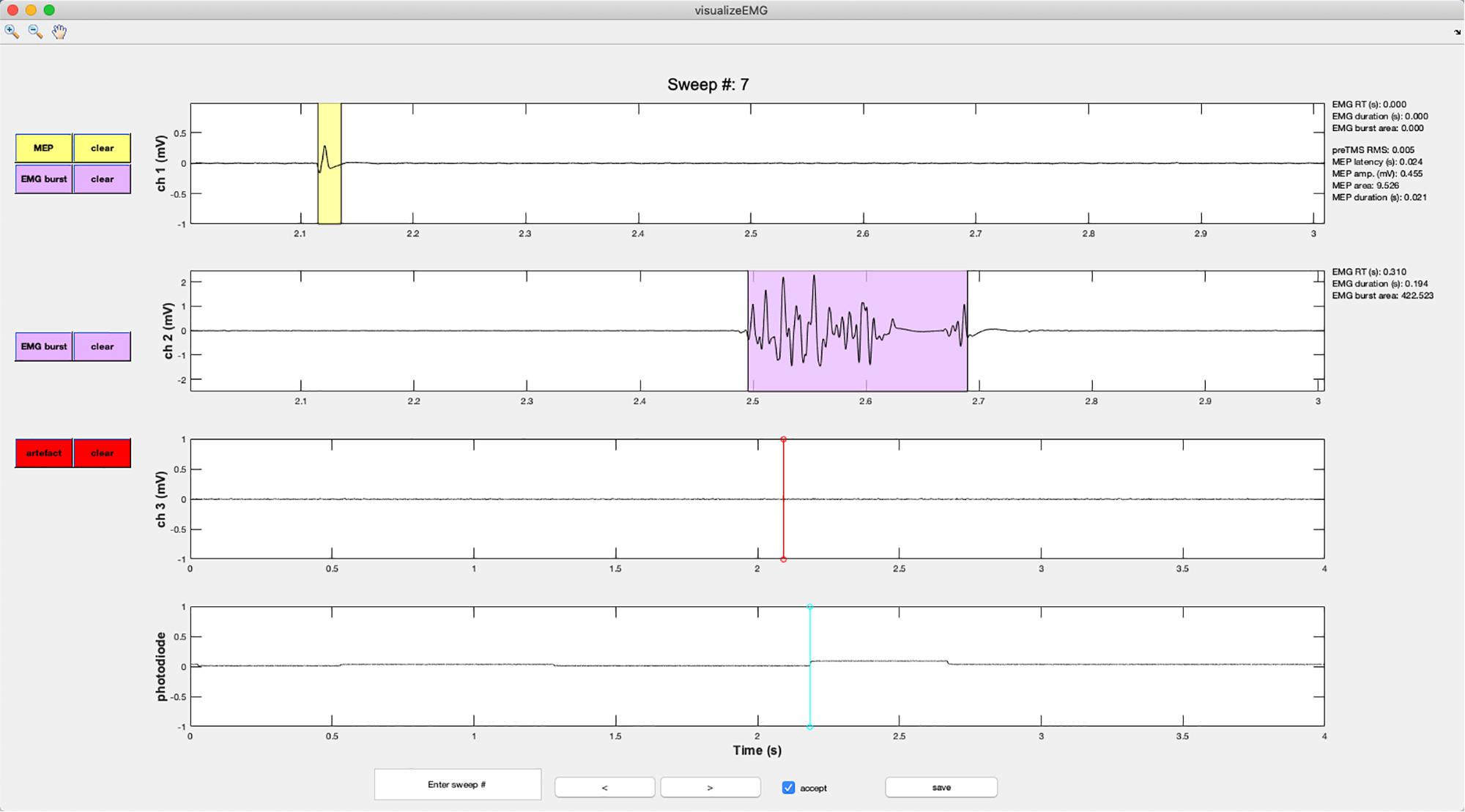Click the EMG burst area: 422.523 value

coord(1382,296)
